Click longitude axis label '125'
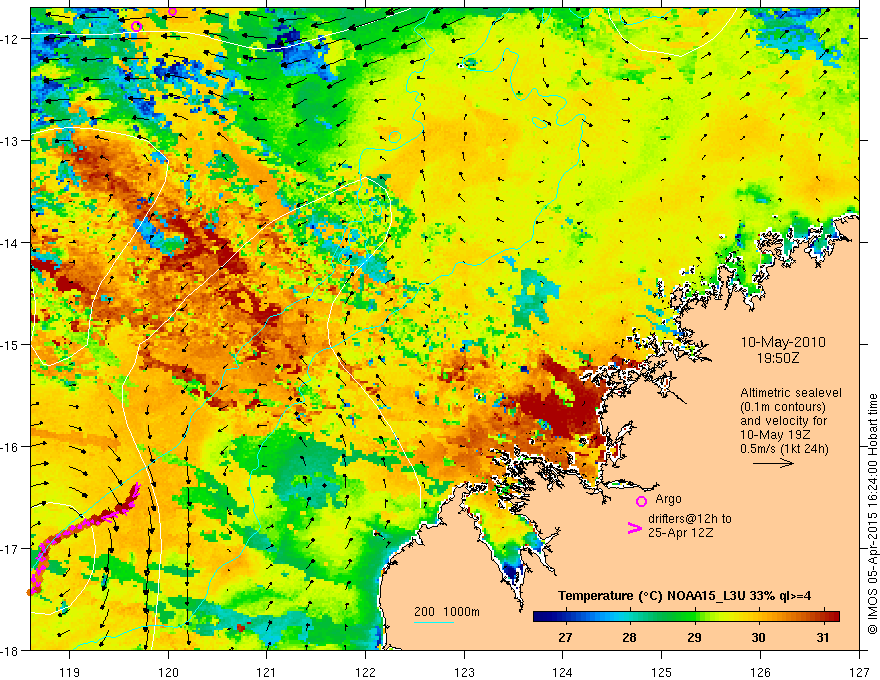Viewport: 880px width, 680px height. pyautogui.click(x=662, y=672)
